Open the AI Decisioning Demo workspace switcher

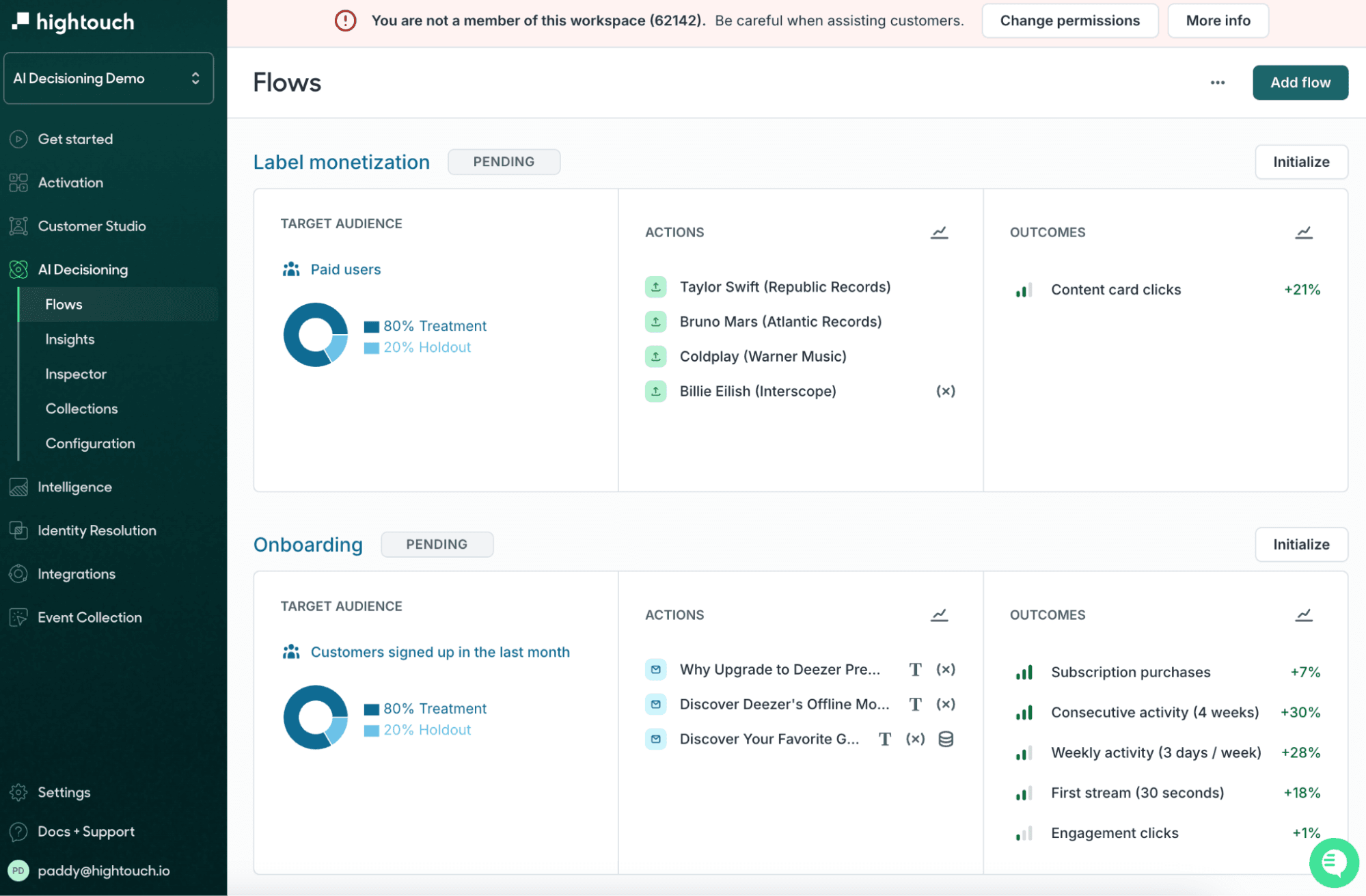point(109,78)
